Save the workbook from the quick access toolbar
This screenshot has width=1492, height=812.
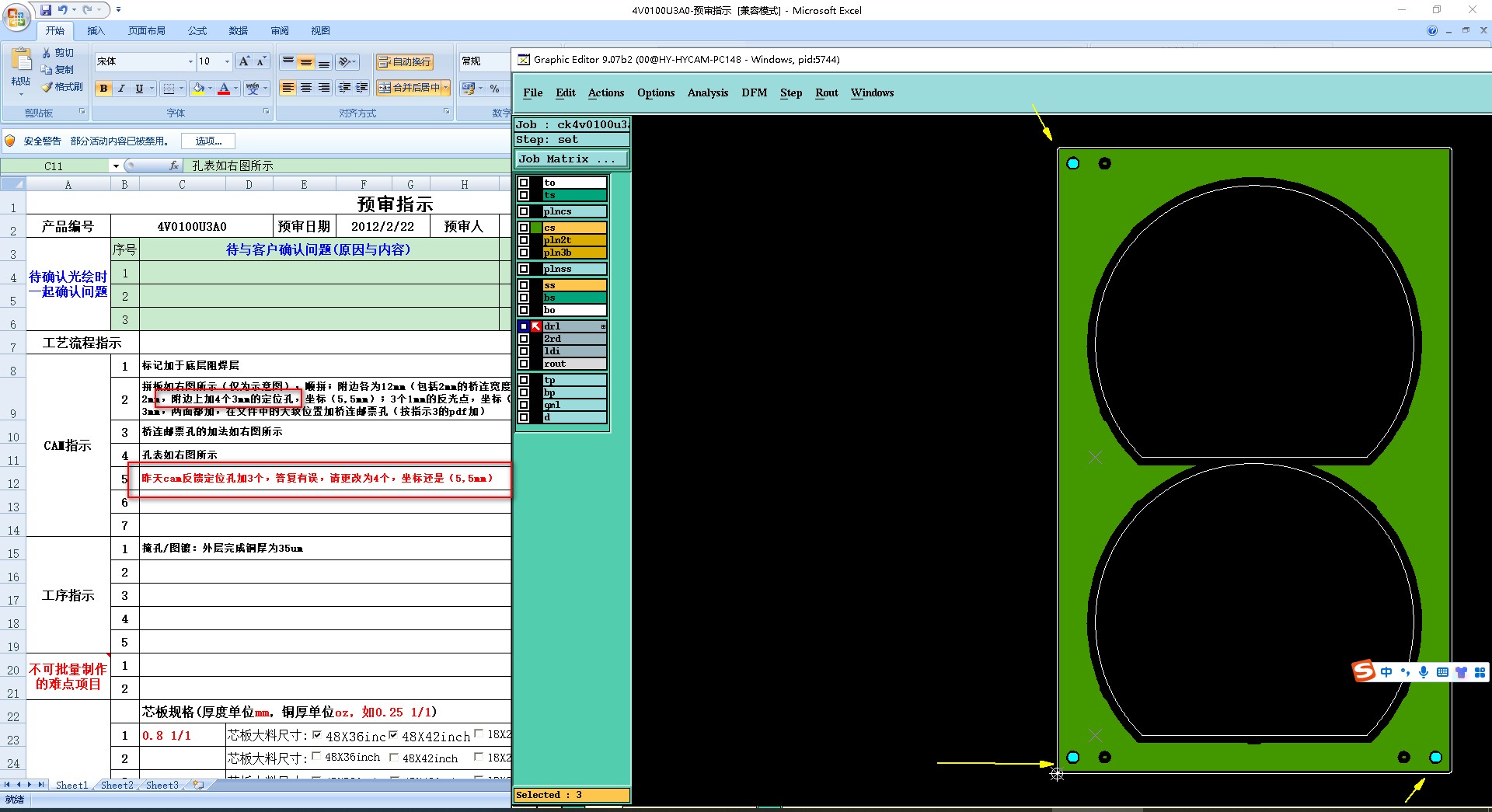[x=46, y=10]
